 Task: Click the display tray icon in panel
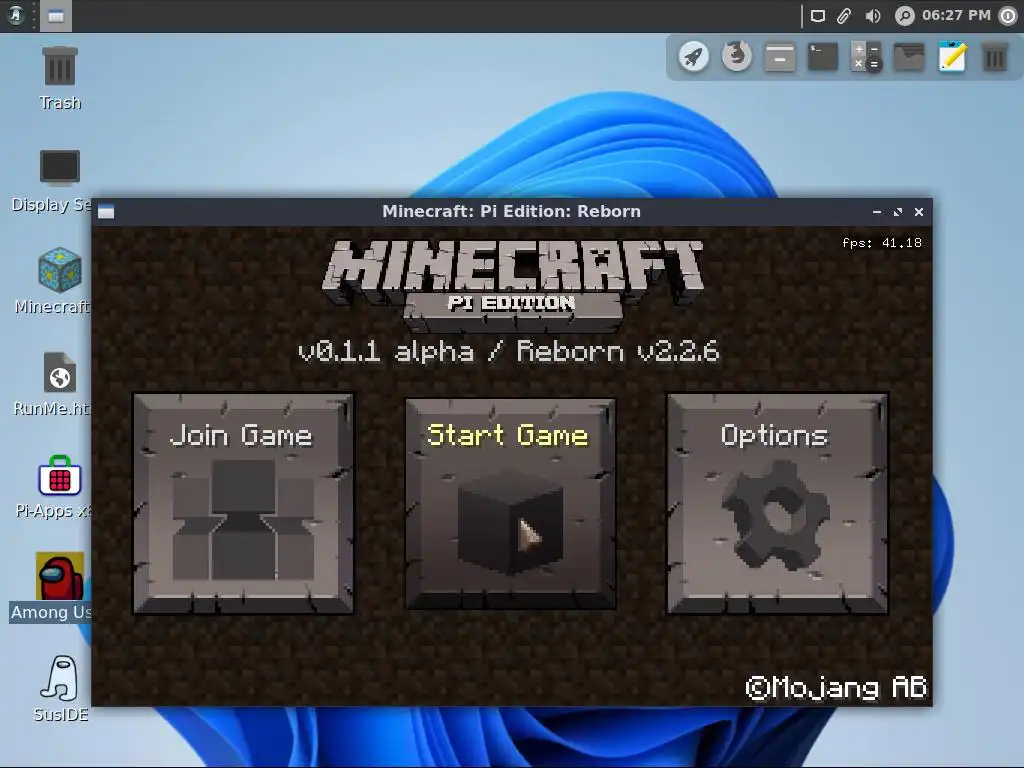click(818, 16)
